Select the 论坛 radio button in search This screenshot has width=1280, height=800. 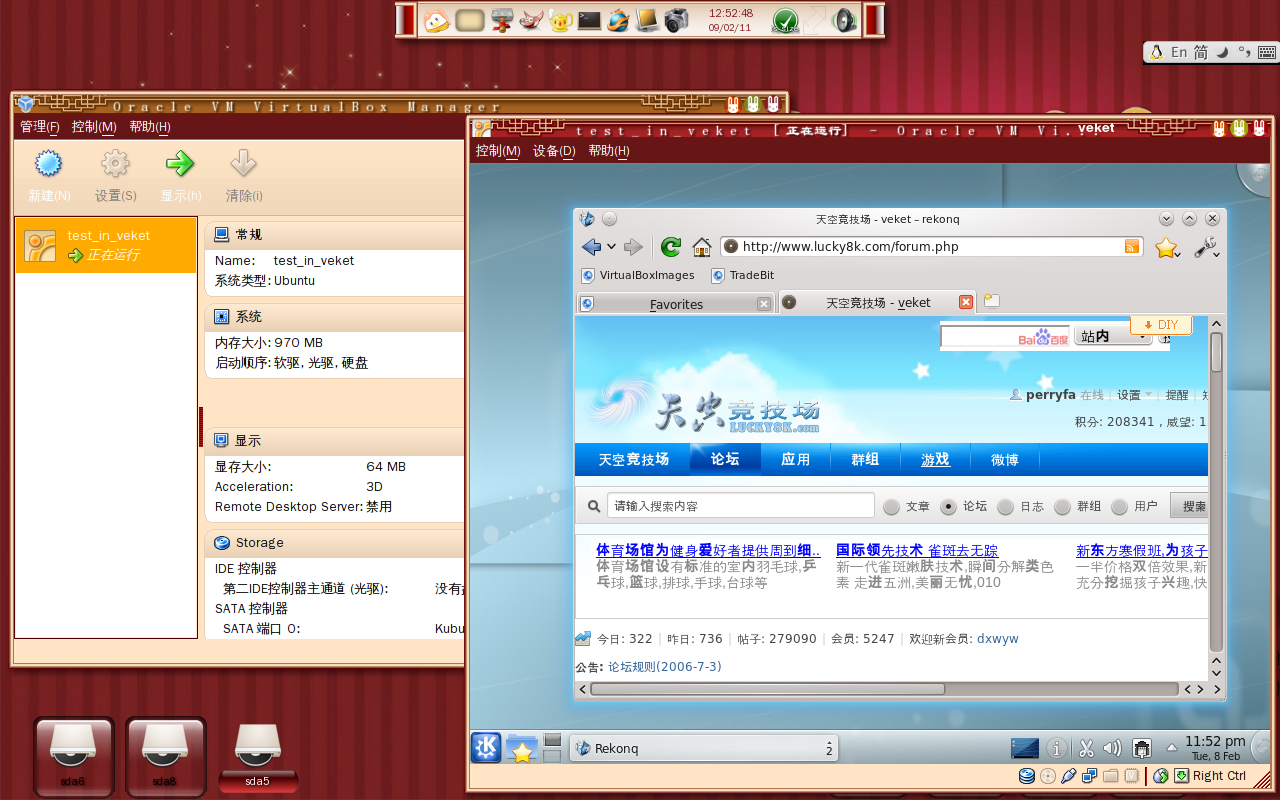(948, 507)
